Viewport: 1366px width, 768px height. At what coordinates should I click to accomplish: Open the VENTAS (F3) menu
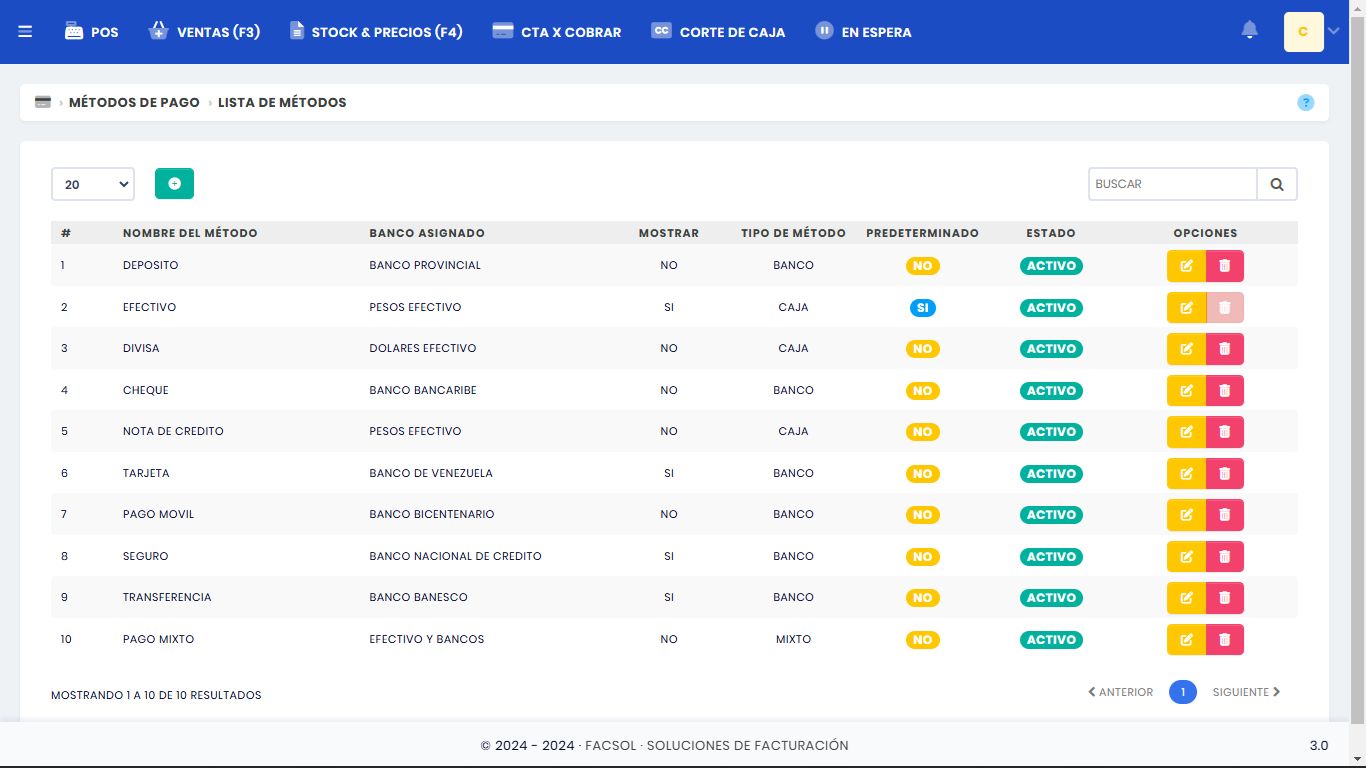205,32
